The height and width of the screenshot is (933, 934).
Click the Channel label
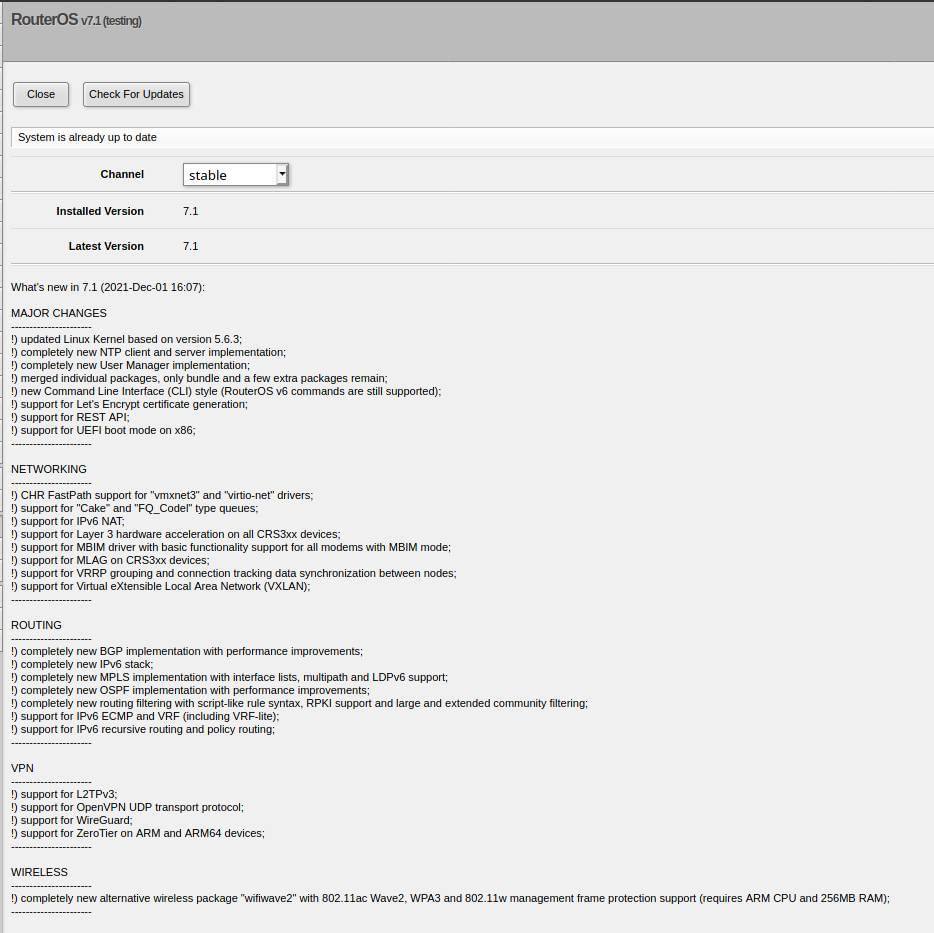coord(122,174)
